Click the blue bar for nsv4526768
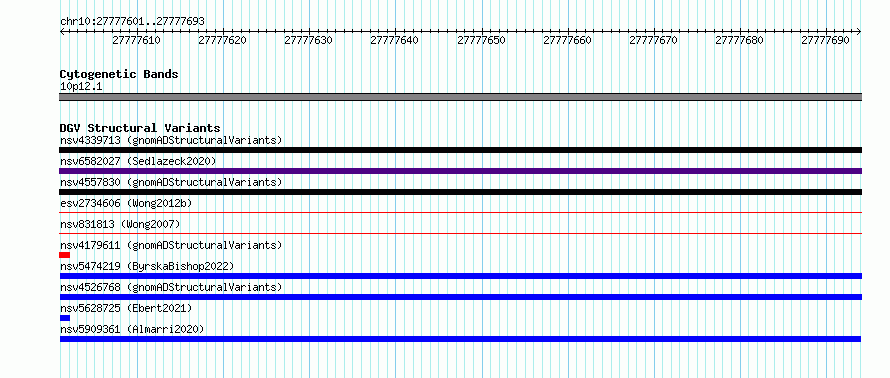 point(460,297)
